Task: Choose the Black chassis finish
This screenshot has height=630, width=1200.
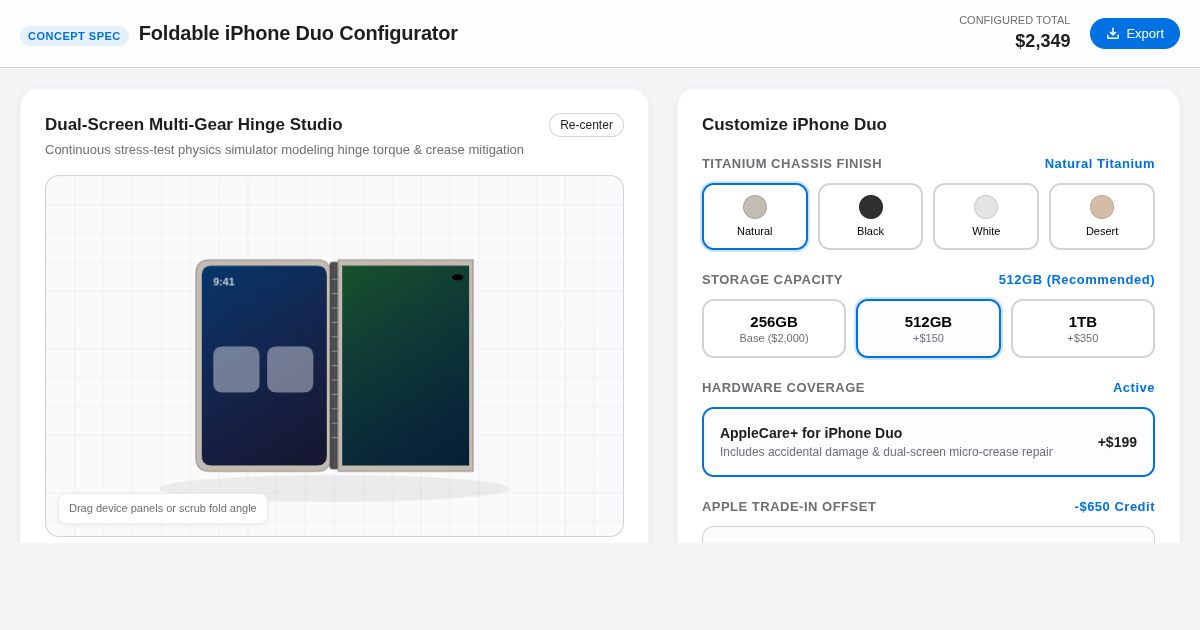Action: (870, 216)
